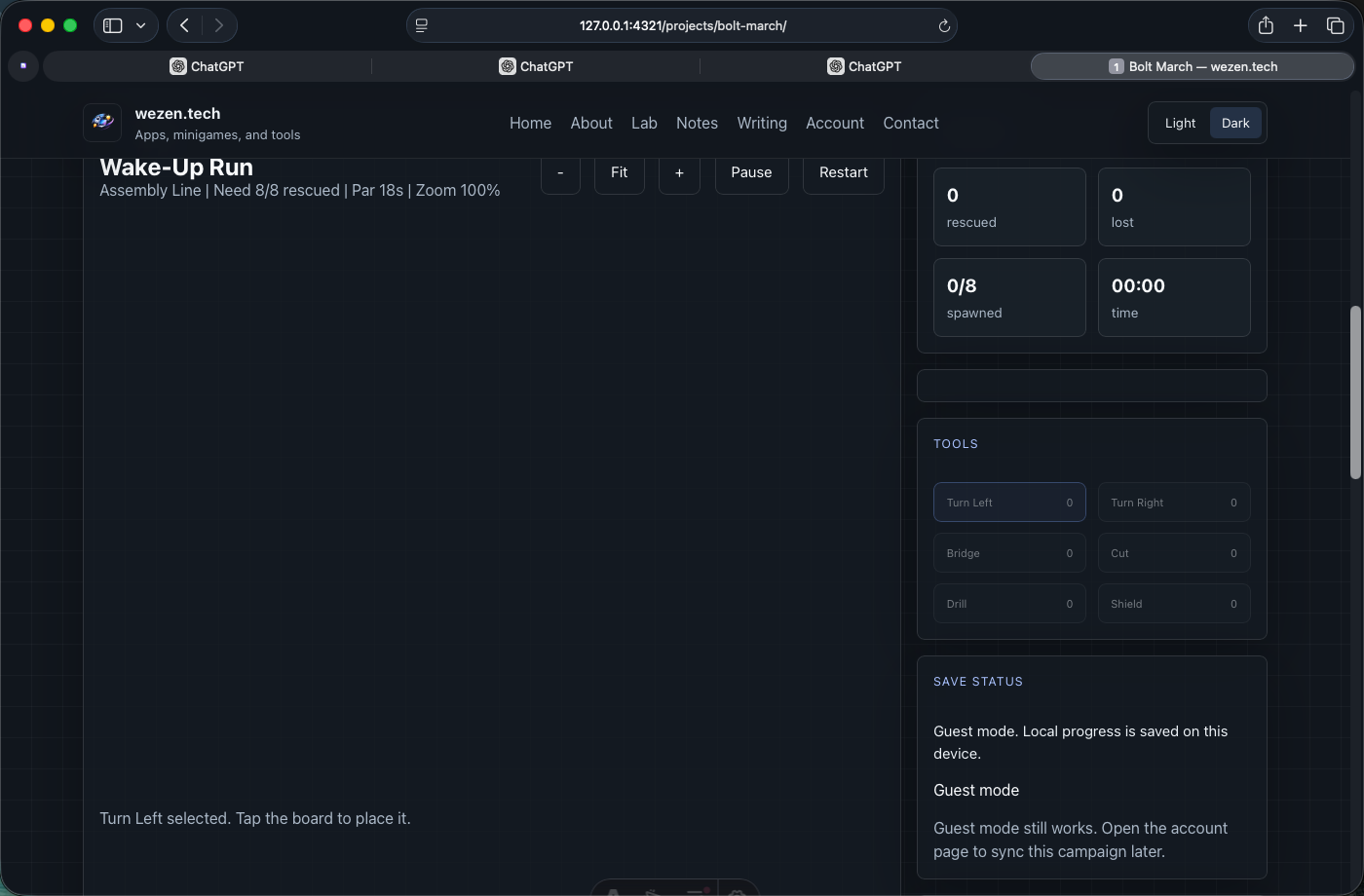Go back with the browser back arrow
Image resolution: width=1364 pixels, height=896 pixels.
coord(184,25)
